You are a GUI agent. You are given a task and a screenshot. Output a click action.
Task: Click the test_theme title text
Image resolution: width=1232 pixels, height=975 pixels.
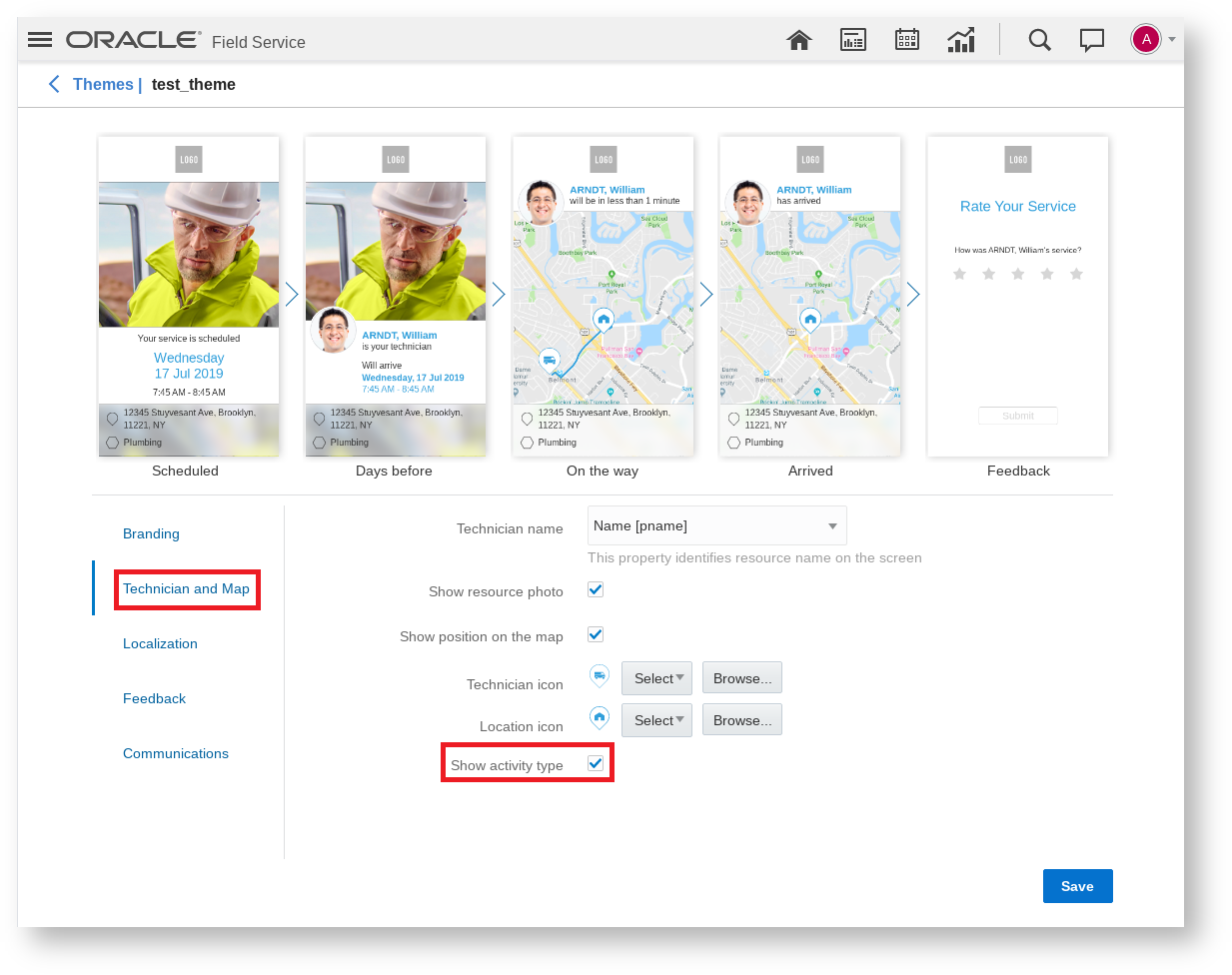194,84
